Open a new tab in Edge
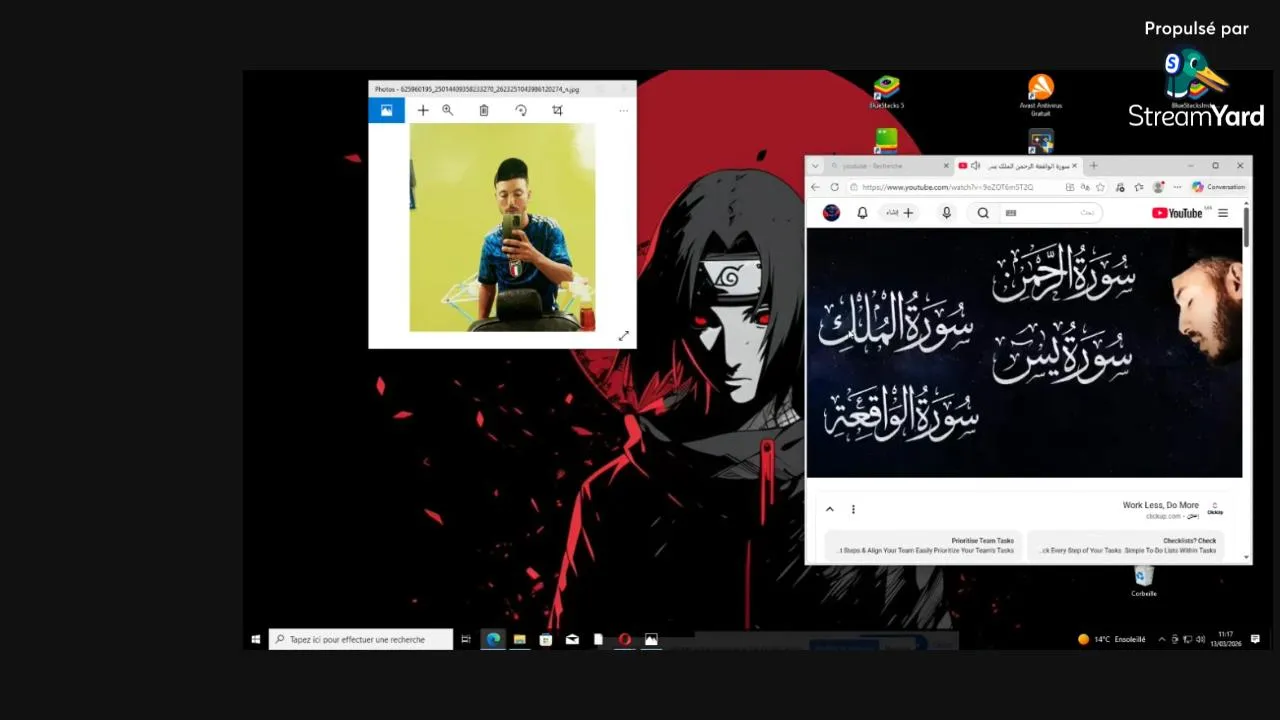Screen dimensions: 1280x720 1093,166
